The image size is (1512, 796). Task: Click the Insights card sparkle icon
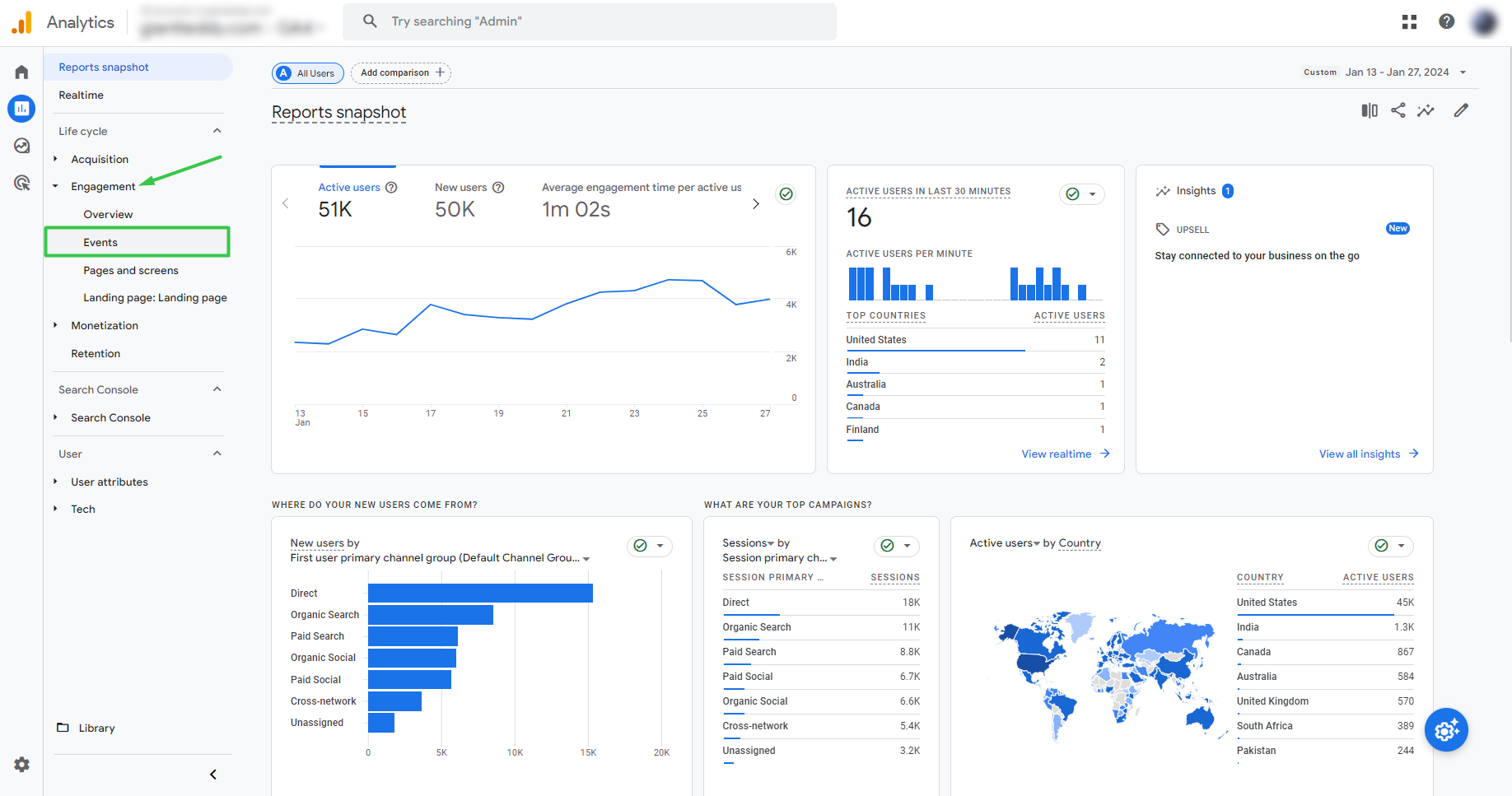point(1163,191)
